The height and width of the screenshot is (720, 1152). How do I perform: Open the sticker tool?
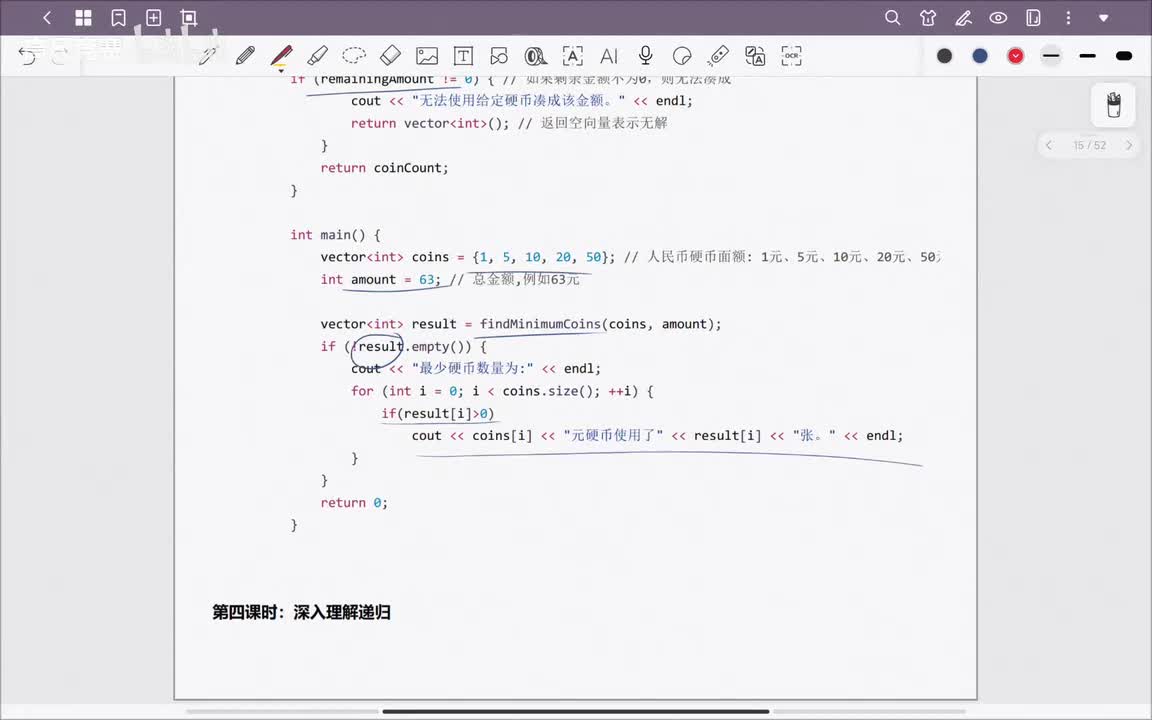(x=682, y=56)
